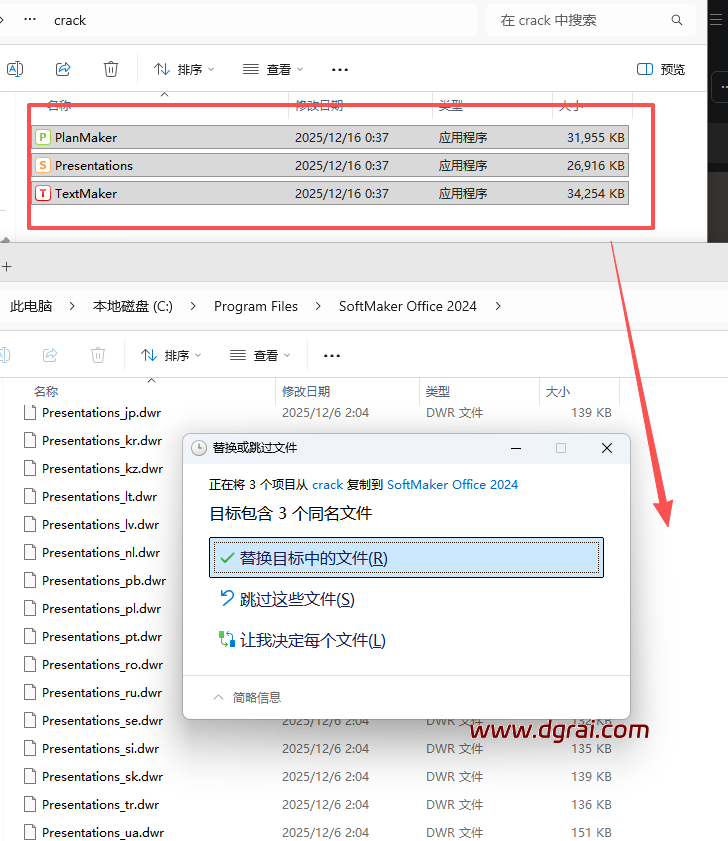Select the Presentations application file
This screenshot has width=728, height=841.
click(x=330, y=165)
